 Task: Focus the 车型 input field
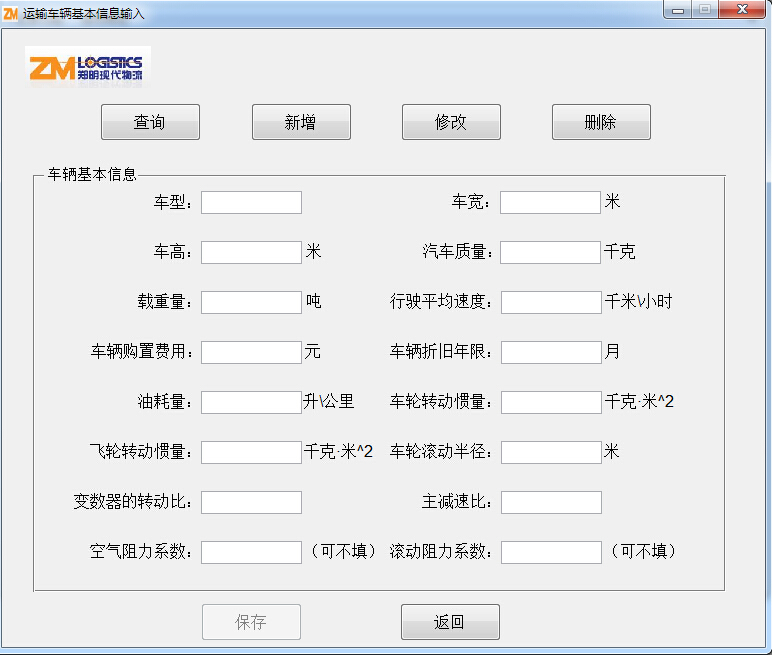coord(251,202)
